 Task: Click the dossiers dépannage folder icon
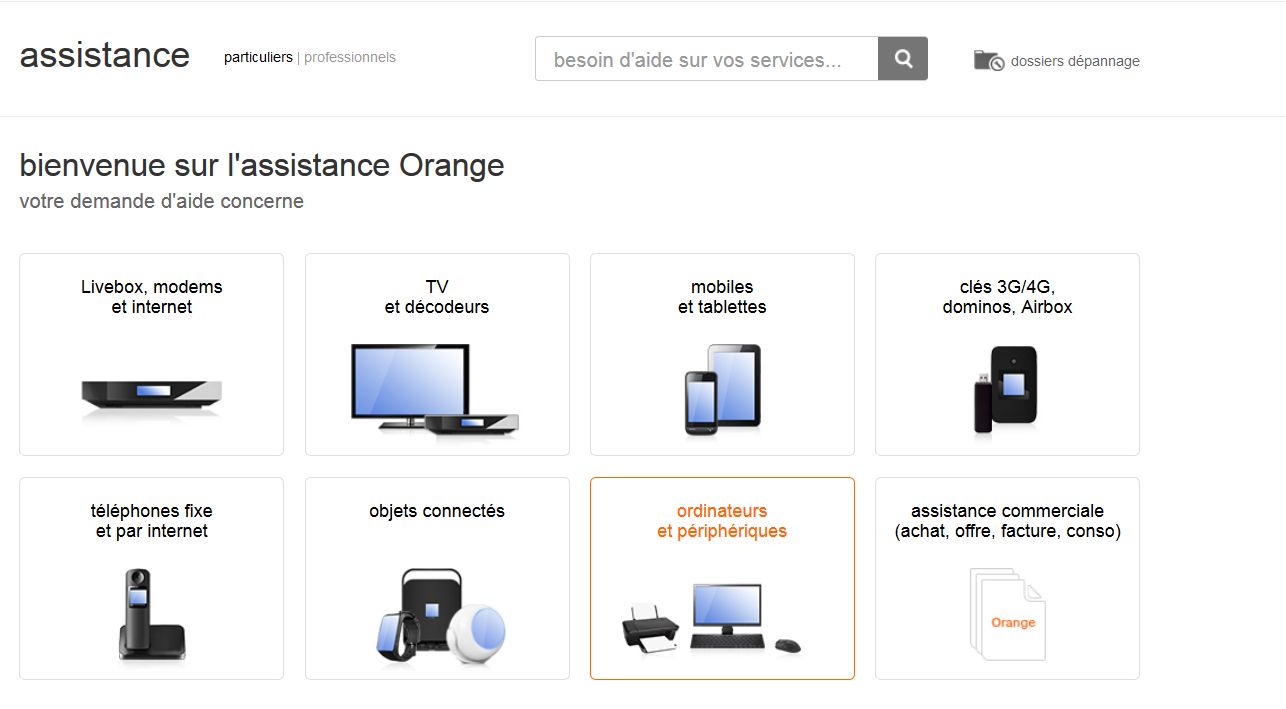pos(989,61)
